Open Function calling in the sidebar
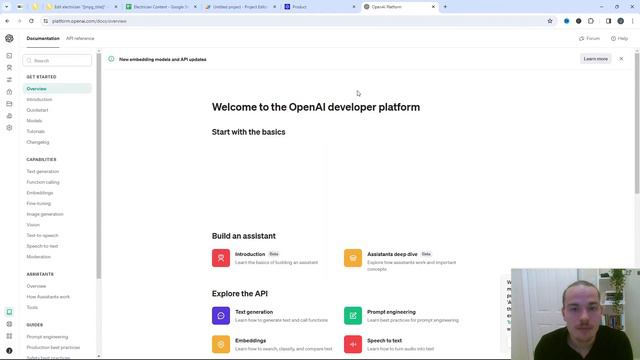This screenshot has height=360, width=640. pos(43,182)
